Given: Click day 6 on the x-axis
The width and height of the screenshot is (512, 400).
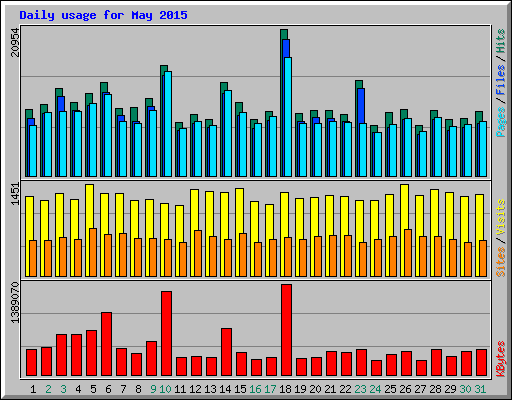Looking at the screenshot, I should [x=108, y=389].
